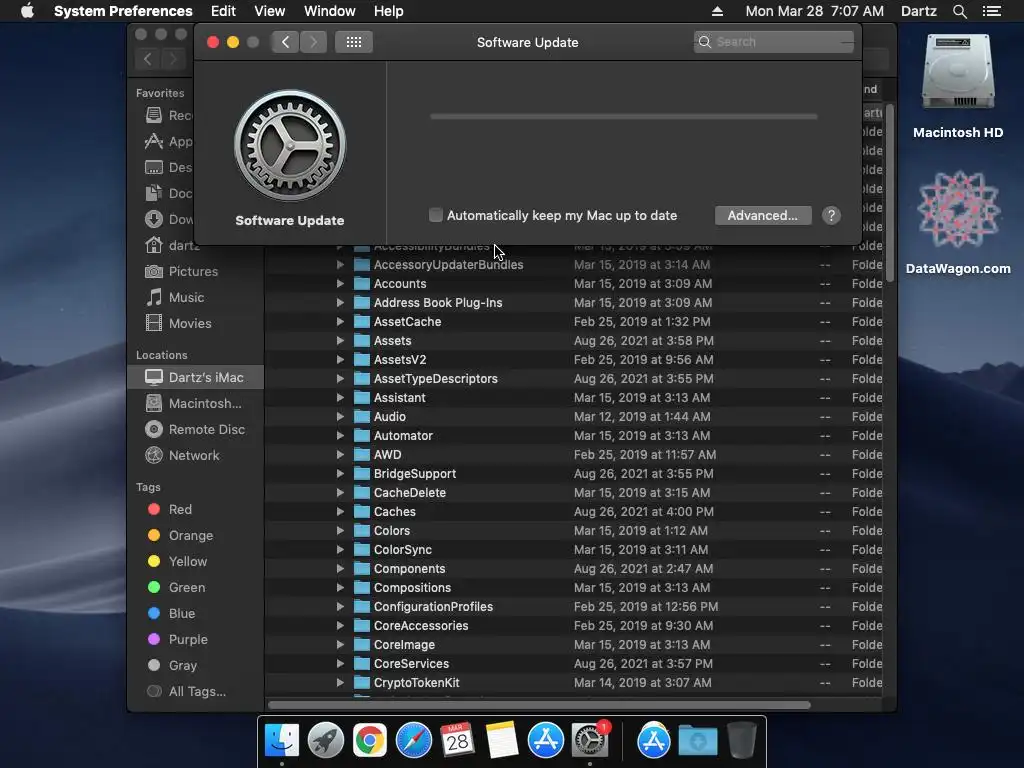Go back in System Preferences

pos(285,42)
